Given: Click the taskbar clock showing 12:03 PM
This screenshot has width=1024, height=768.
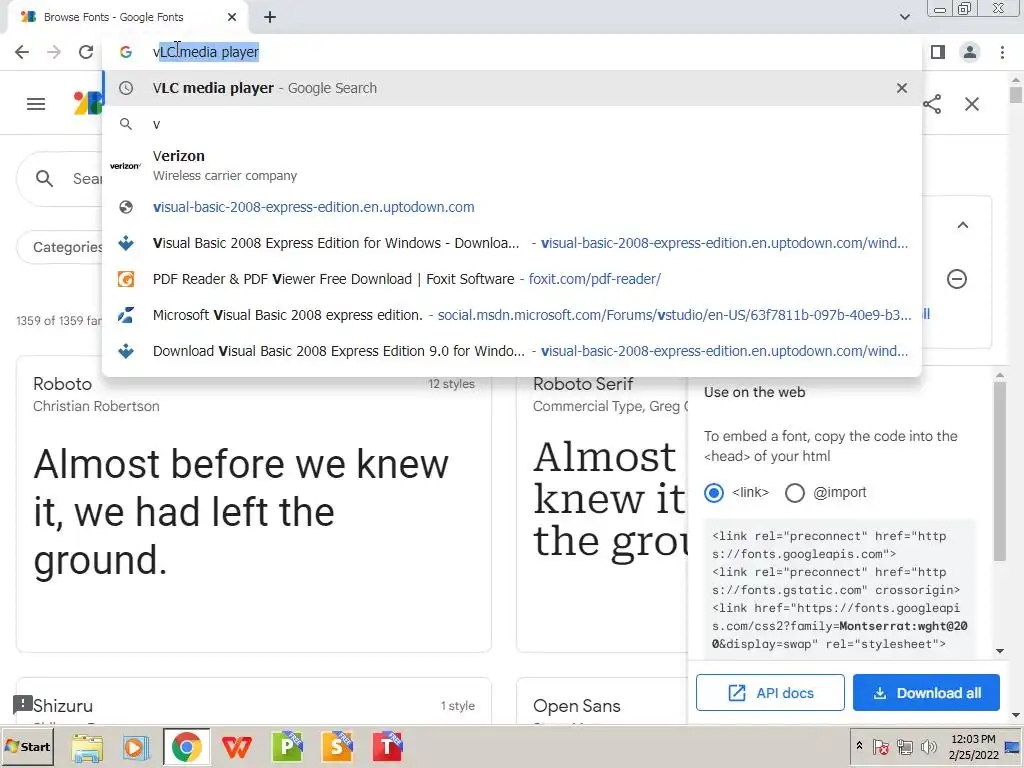Looking at the screenshot, I should coord(973,746).
